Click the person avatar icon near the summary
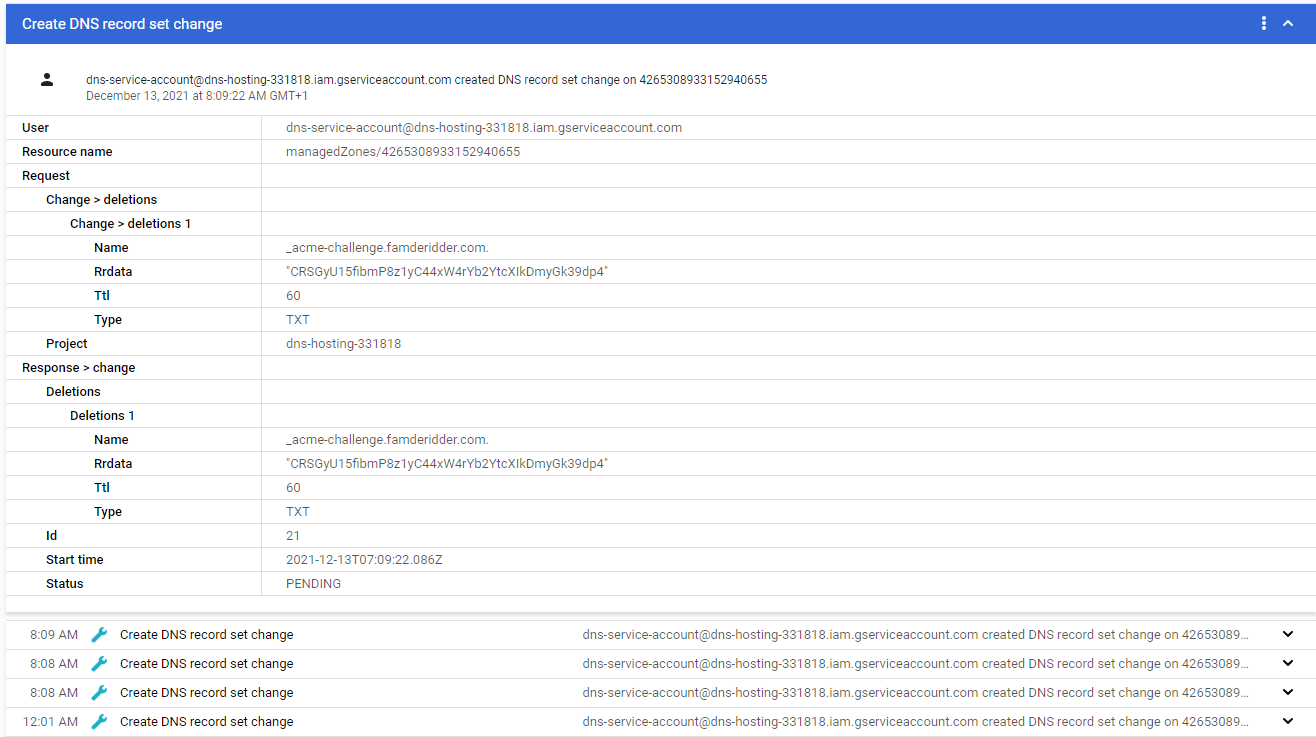Screen dimensions: 1316x737 click(46, 79)
